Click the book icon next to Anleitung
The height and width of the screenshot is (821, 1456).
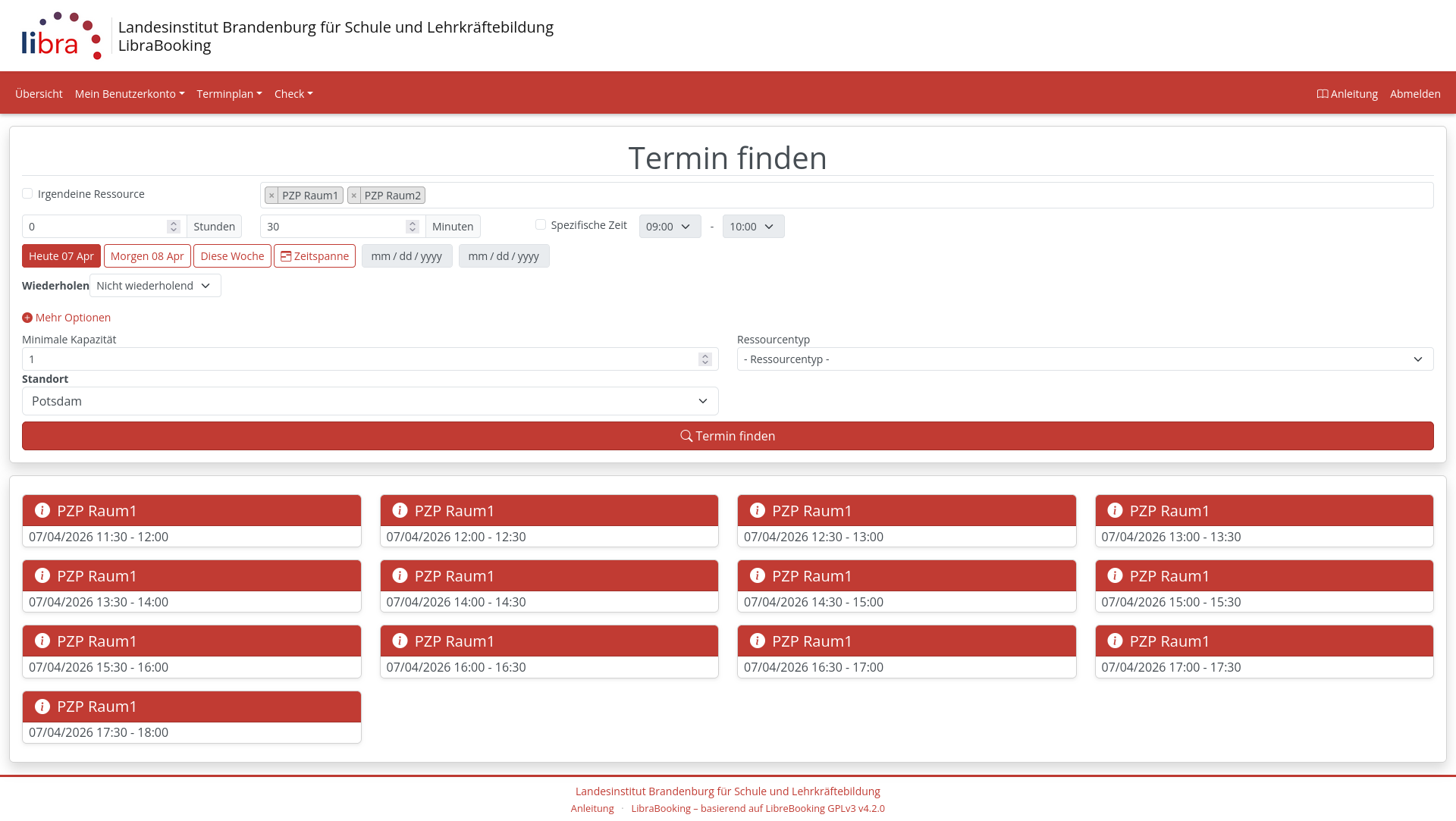[1323, 93]
